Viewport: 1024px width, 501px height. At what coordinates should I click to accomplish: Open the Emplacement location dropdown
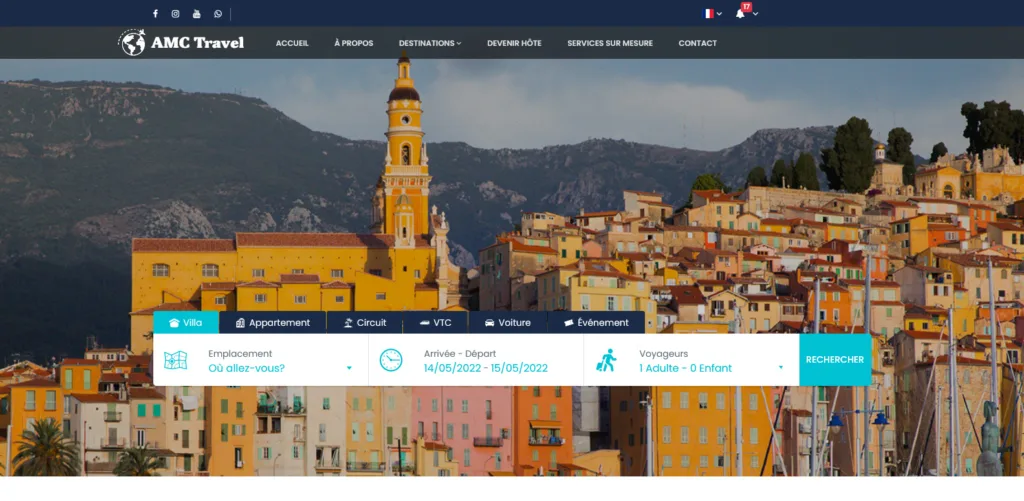(x=280, y=368)
